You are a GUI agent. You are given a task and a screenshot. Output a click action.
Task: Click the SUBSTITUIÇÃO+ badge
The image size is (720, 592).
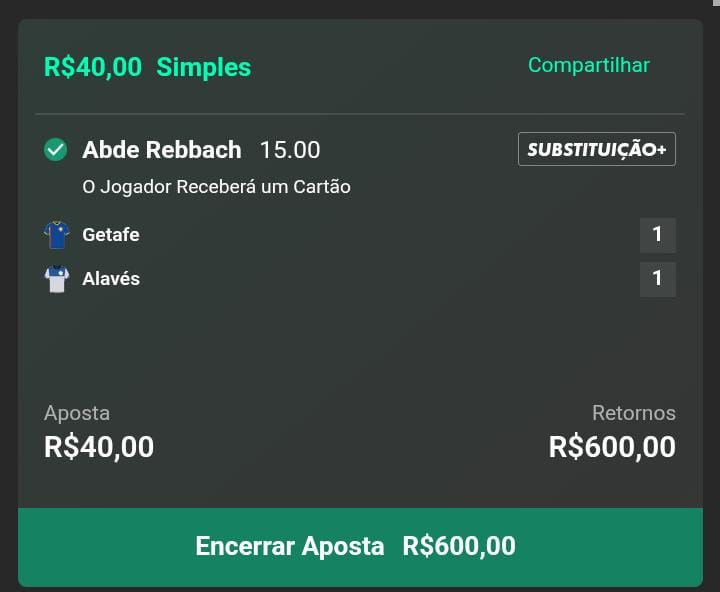point(596,149)
